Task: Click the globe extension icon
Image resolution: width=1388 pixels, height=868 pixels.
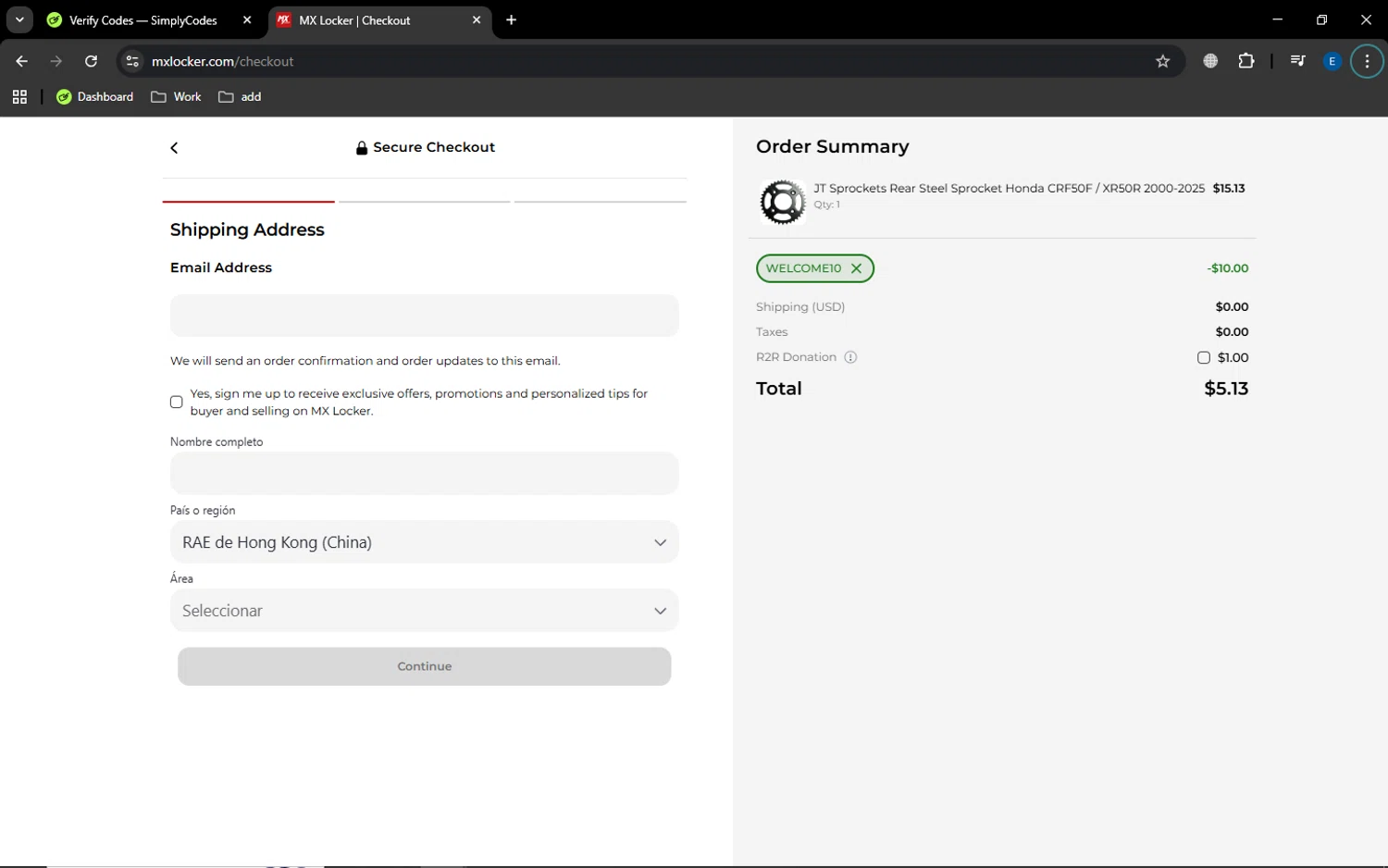Action: point(1210,61)
